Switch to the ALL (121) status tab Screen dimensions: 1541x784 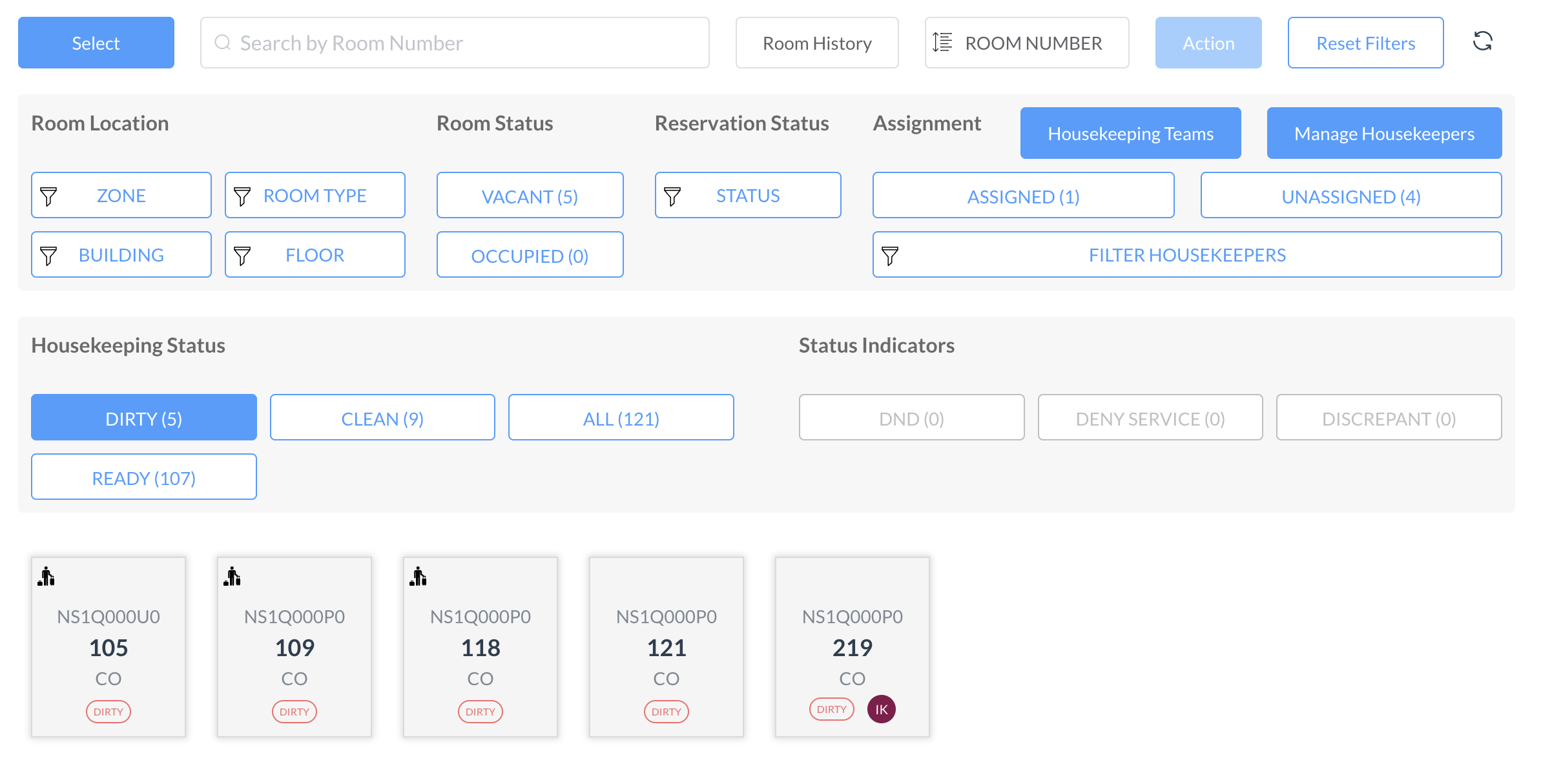point(621,418)
